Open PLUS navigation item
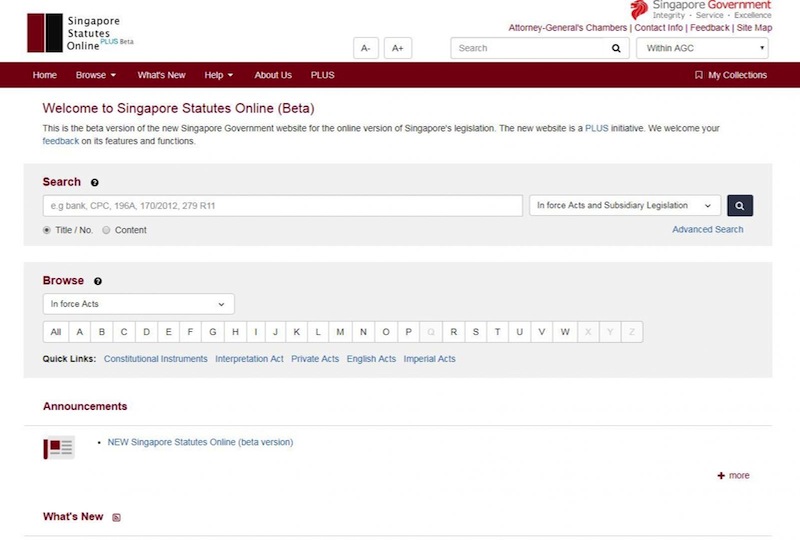This screenshot has height=540, width=800. pos(322,75)
